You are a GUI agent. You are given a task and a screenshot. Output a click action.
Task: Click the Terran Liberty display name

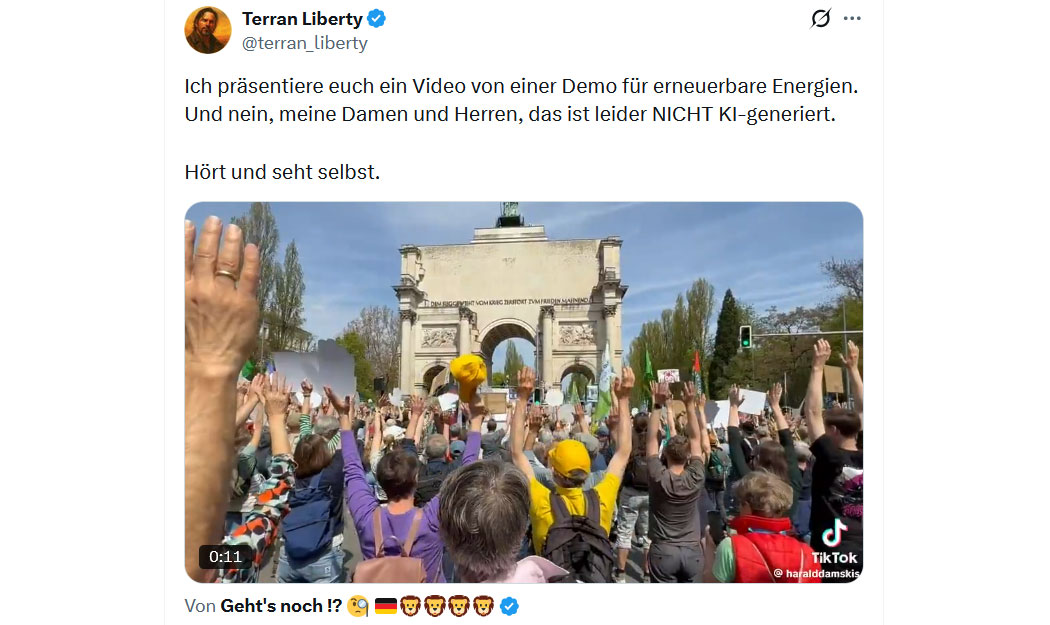coord(302,19)
